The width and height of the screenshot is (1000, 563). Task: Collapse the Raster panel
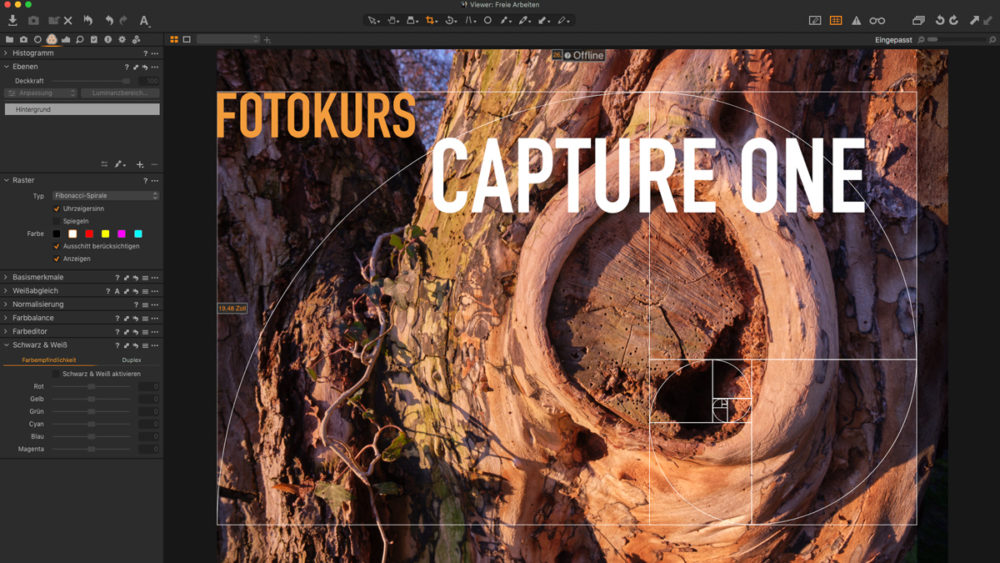(x=6, y=180)
